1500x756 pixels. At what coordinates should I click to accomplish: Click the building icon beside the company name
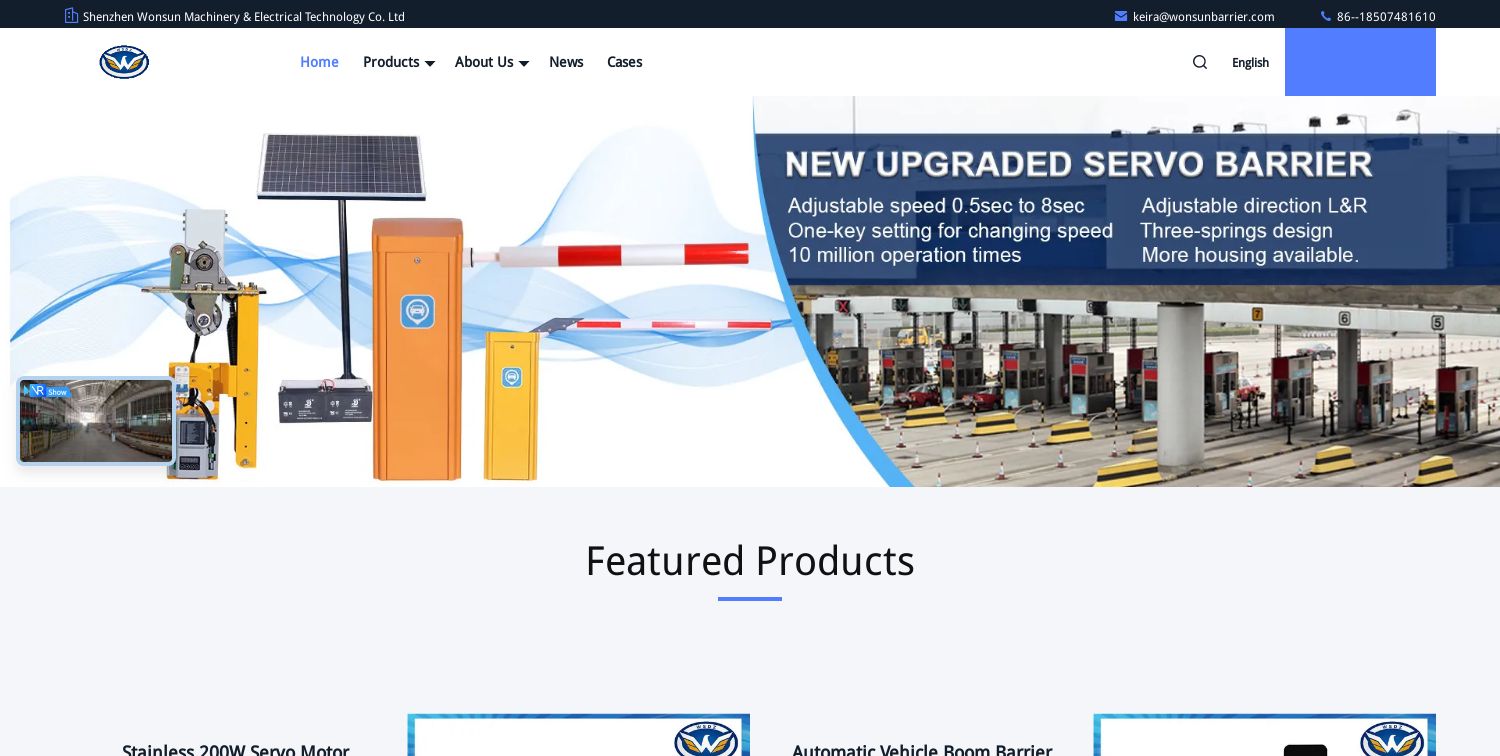pyautogui.click(x=71, y=15)
